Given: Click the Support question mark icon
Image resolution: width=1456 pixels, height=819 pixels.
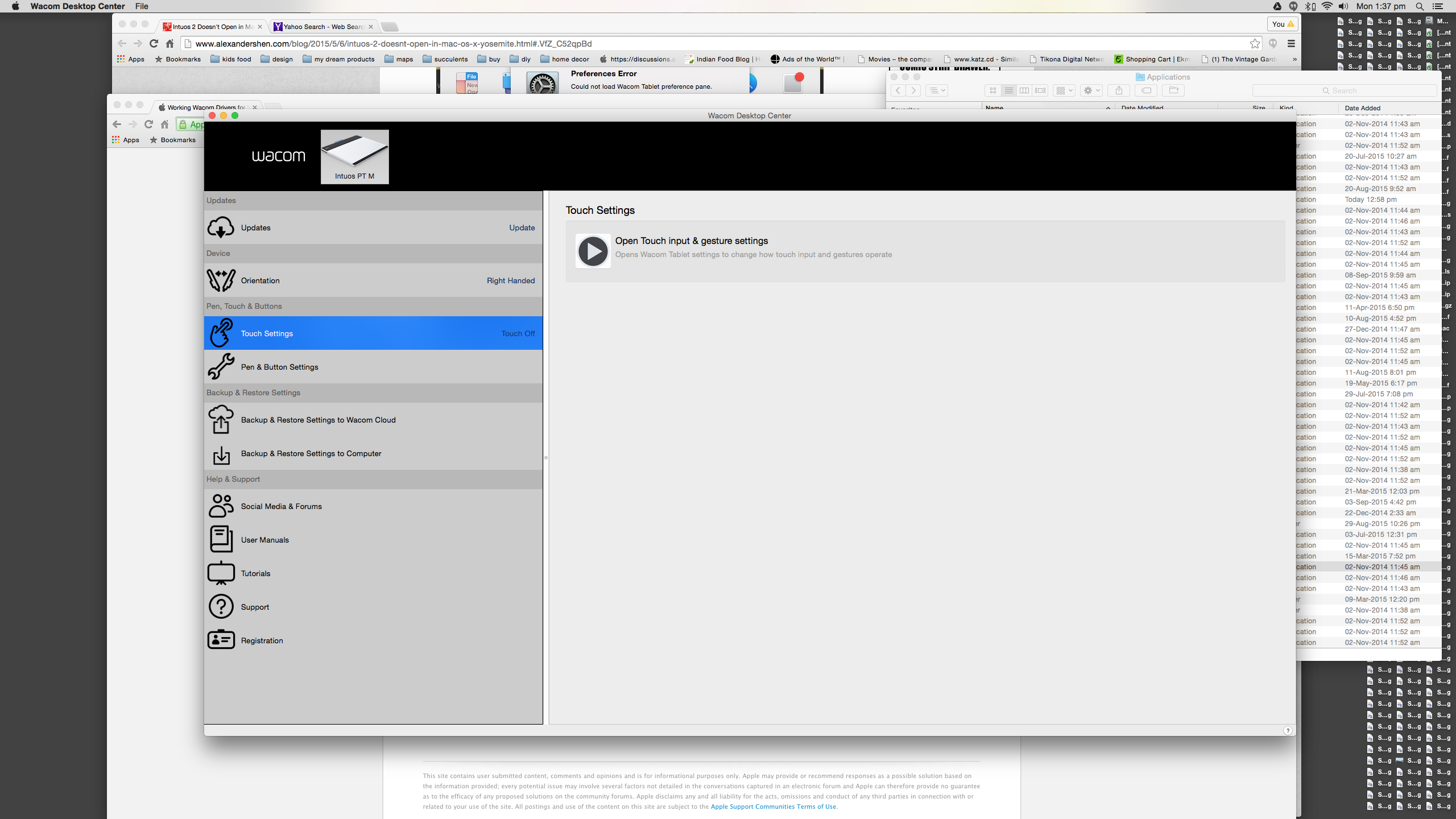Looking at the screenshot, I should (x=221, y=607).
